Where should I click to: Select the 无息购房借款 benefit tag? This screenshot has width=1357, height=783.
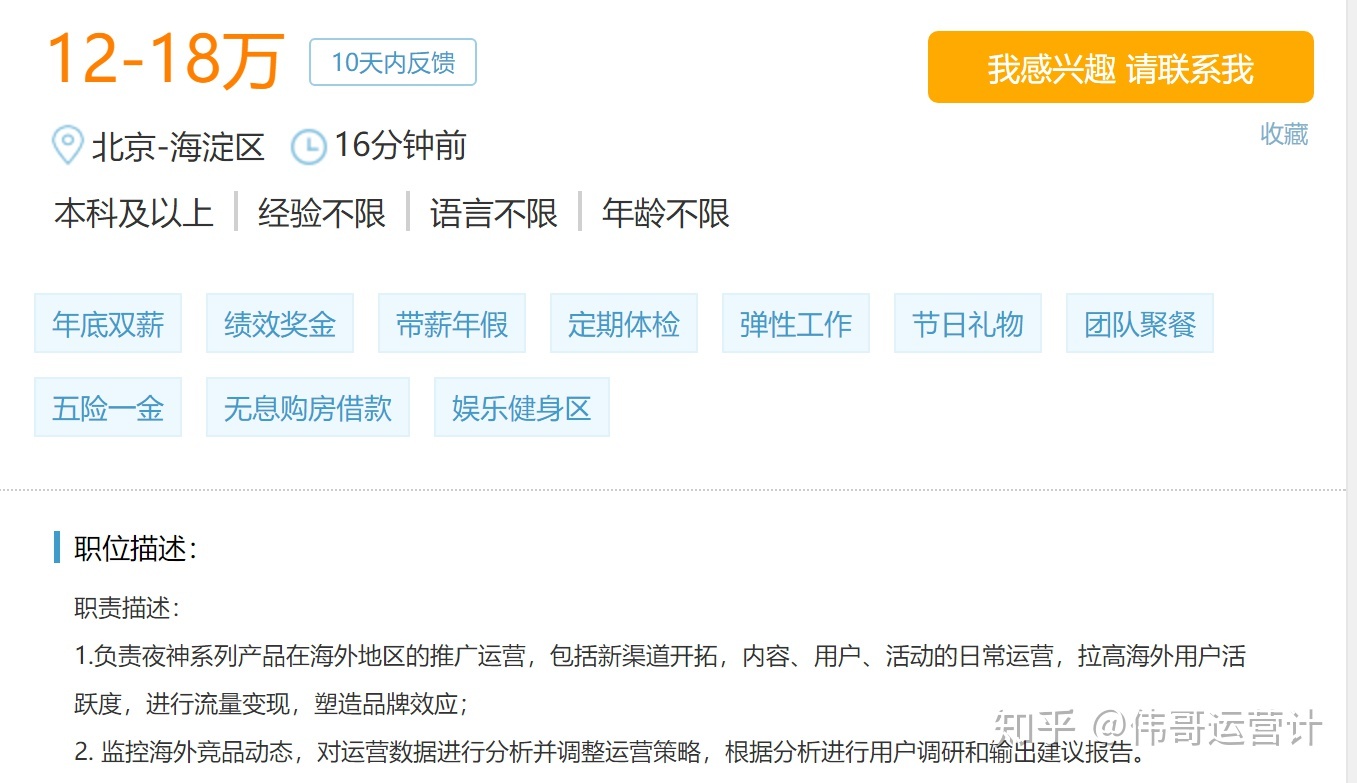click(x=308, y=408)
